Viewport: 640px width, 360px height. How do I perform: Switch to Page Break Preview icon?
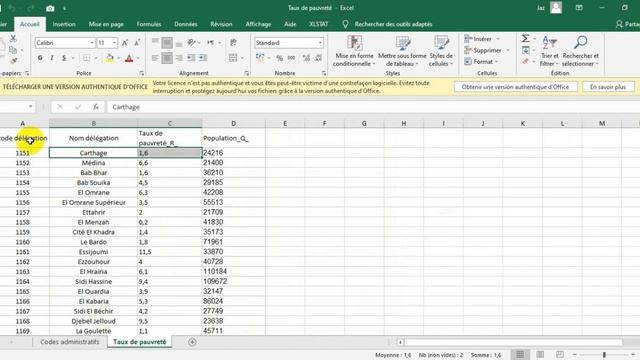point(560,355)
